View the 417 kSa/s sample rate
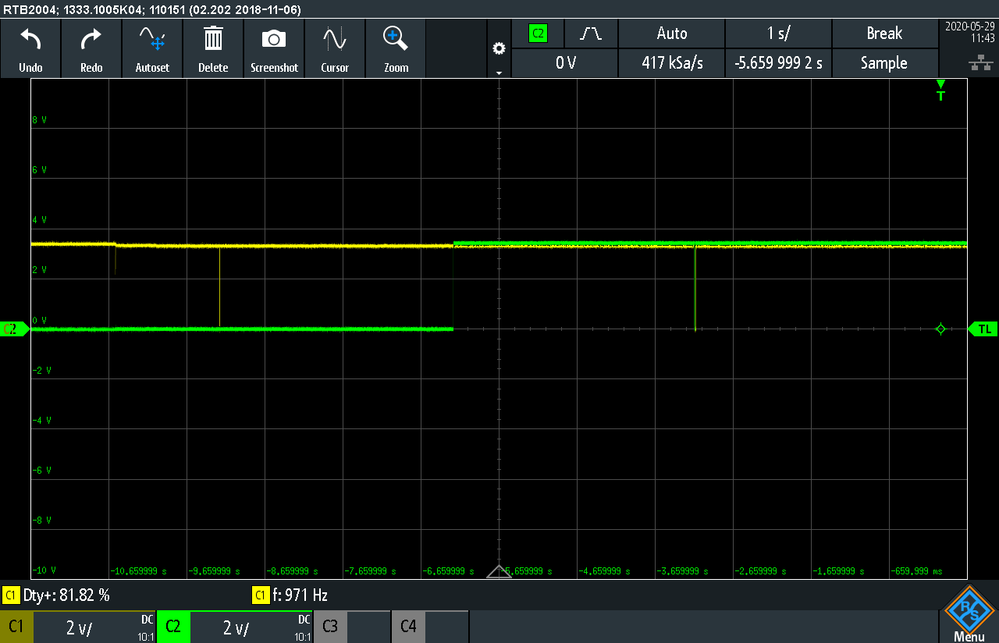 (x=672, y=63)
